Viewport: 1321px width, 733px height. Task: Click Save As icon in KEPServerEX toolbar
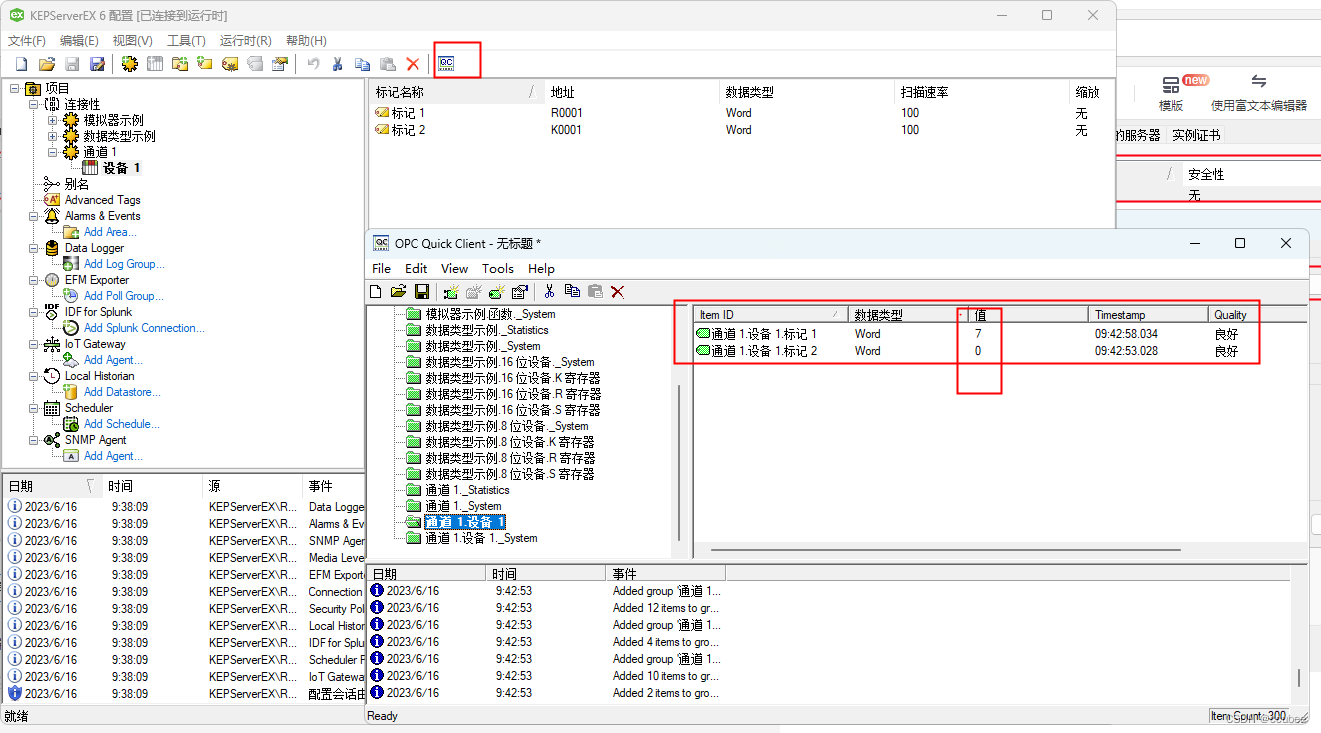tap(97, 64)
